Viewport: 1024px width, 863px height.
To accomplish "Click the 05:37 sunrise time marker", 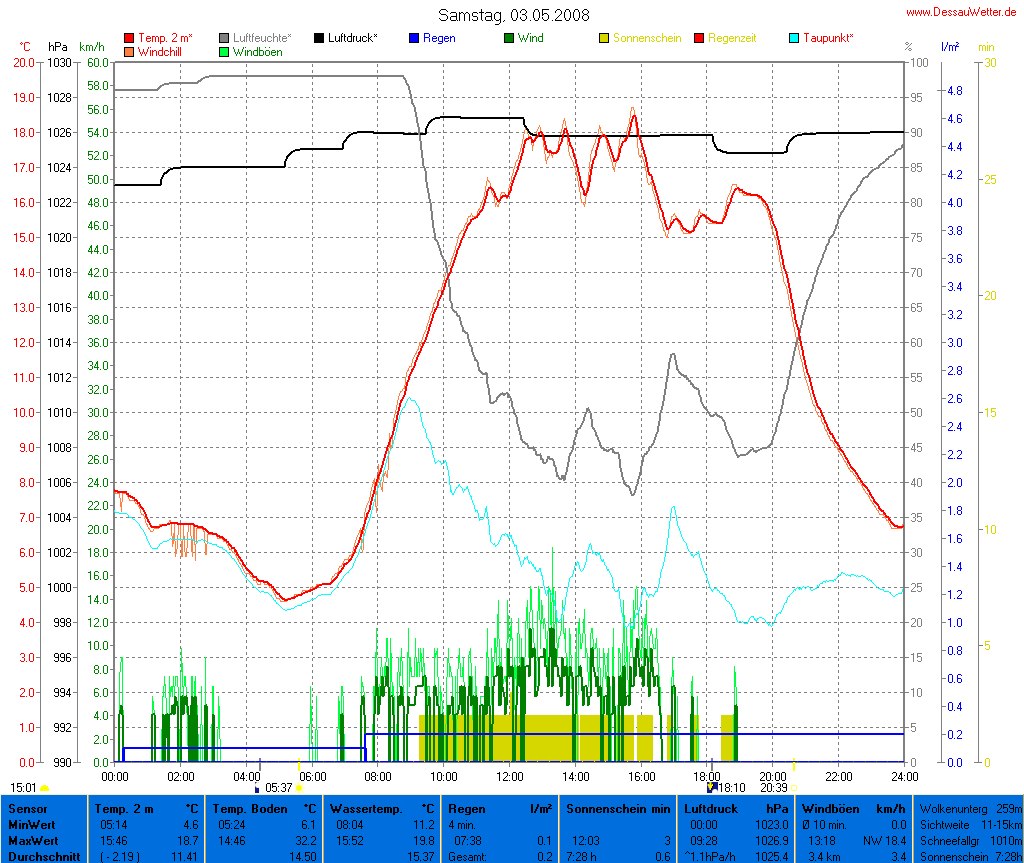I will point(279,788).
